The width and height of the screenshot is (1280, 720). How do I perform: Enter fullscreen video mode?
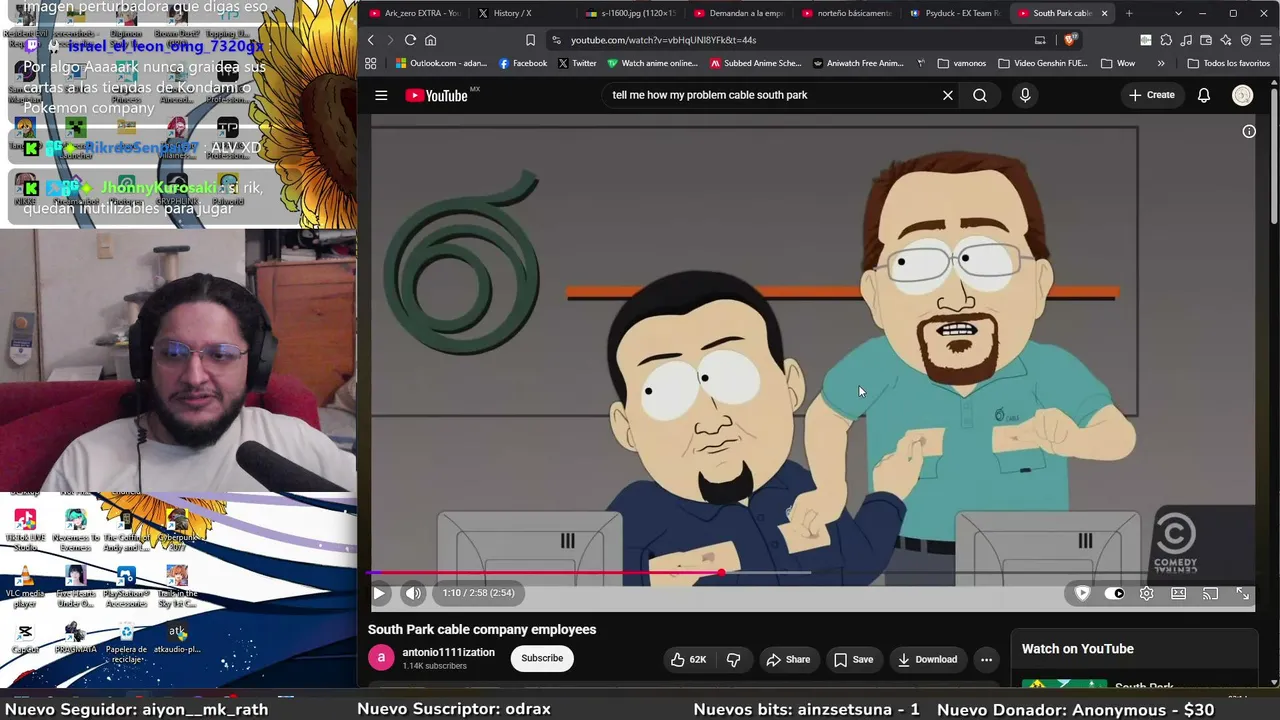tap(1243, 593)
